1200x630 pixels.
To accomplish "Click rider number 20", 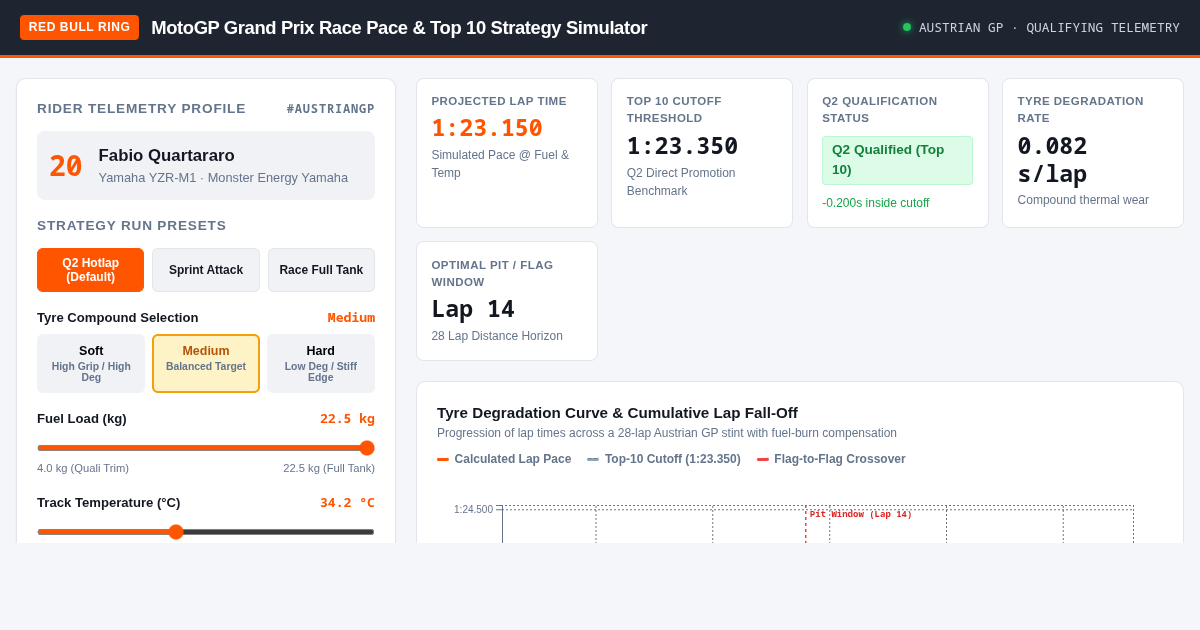I will pyautogui.click(x=66, y=166).
